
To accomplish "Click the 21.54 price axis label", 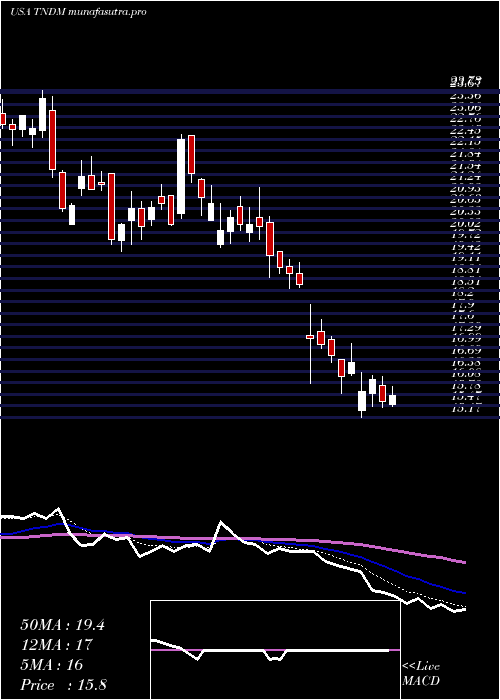I will pyautogui.click(x=466, y=165).
